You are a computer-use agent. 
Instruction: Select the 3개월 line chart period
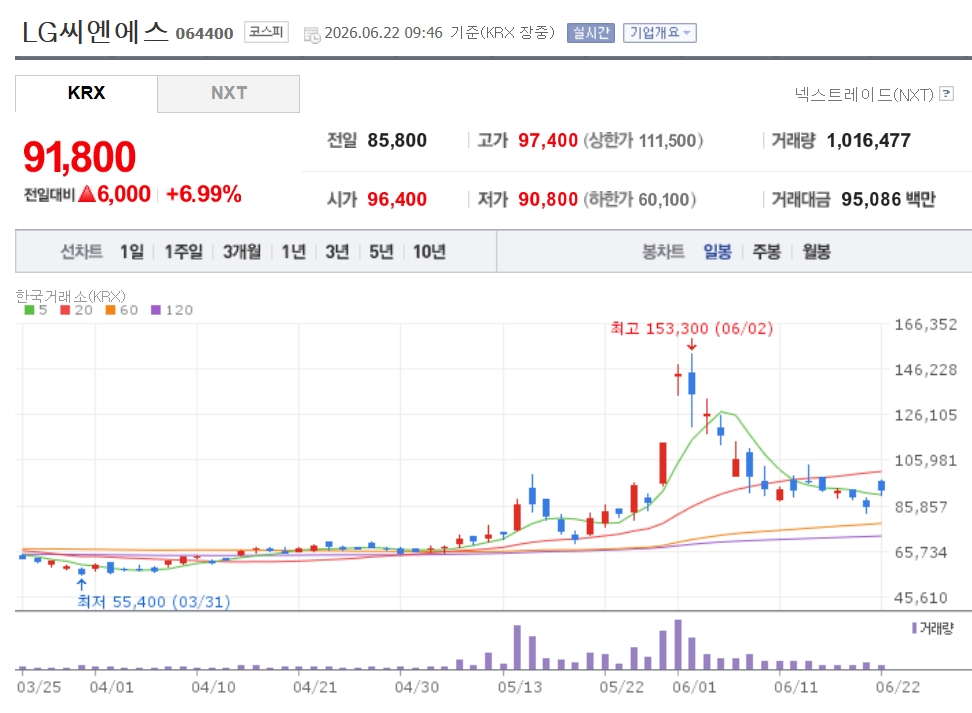coord(242,252)
